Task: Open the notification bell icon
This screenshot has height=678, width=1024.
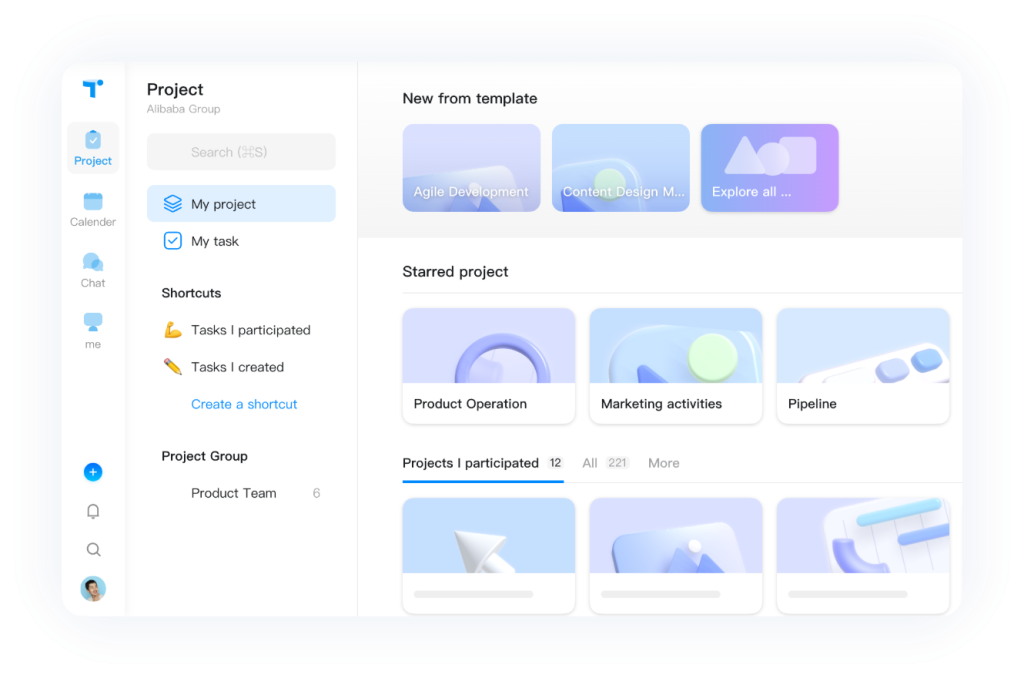Action: click(92, 511)
